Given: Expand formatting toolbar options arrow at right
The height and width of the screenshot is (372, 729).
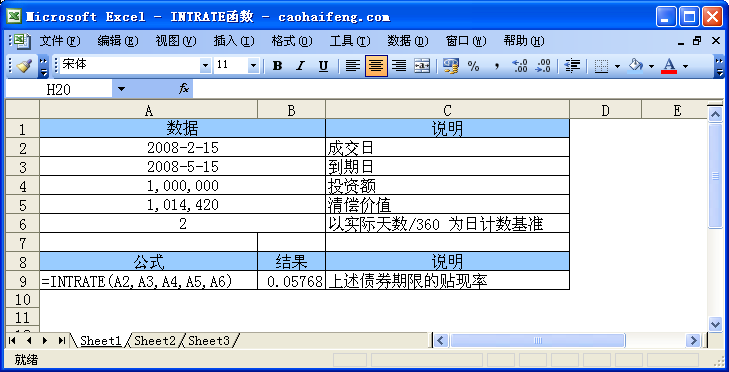Looking at the screenshot, I should tap(719, 66).
